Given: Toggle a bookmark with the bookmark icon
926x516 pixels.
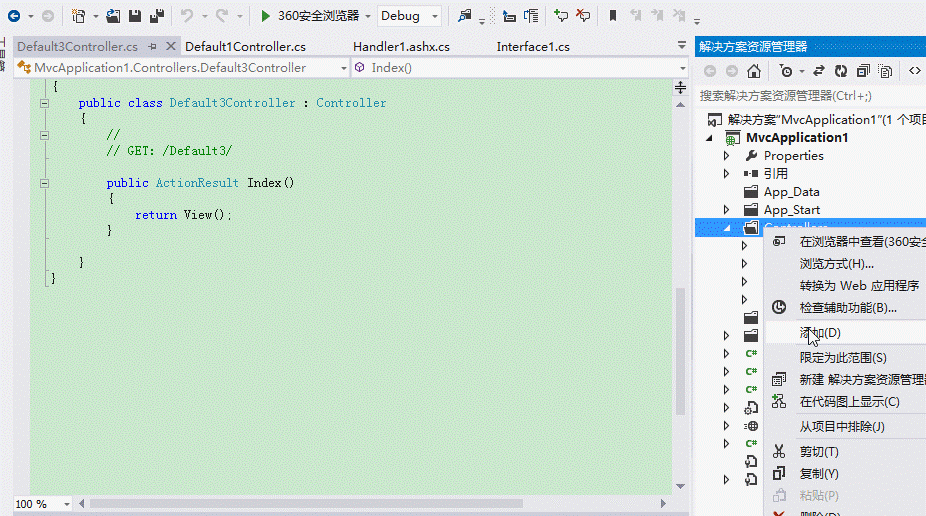Looking at the screenshot, I should click(x=613, y=16).
